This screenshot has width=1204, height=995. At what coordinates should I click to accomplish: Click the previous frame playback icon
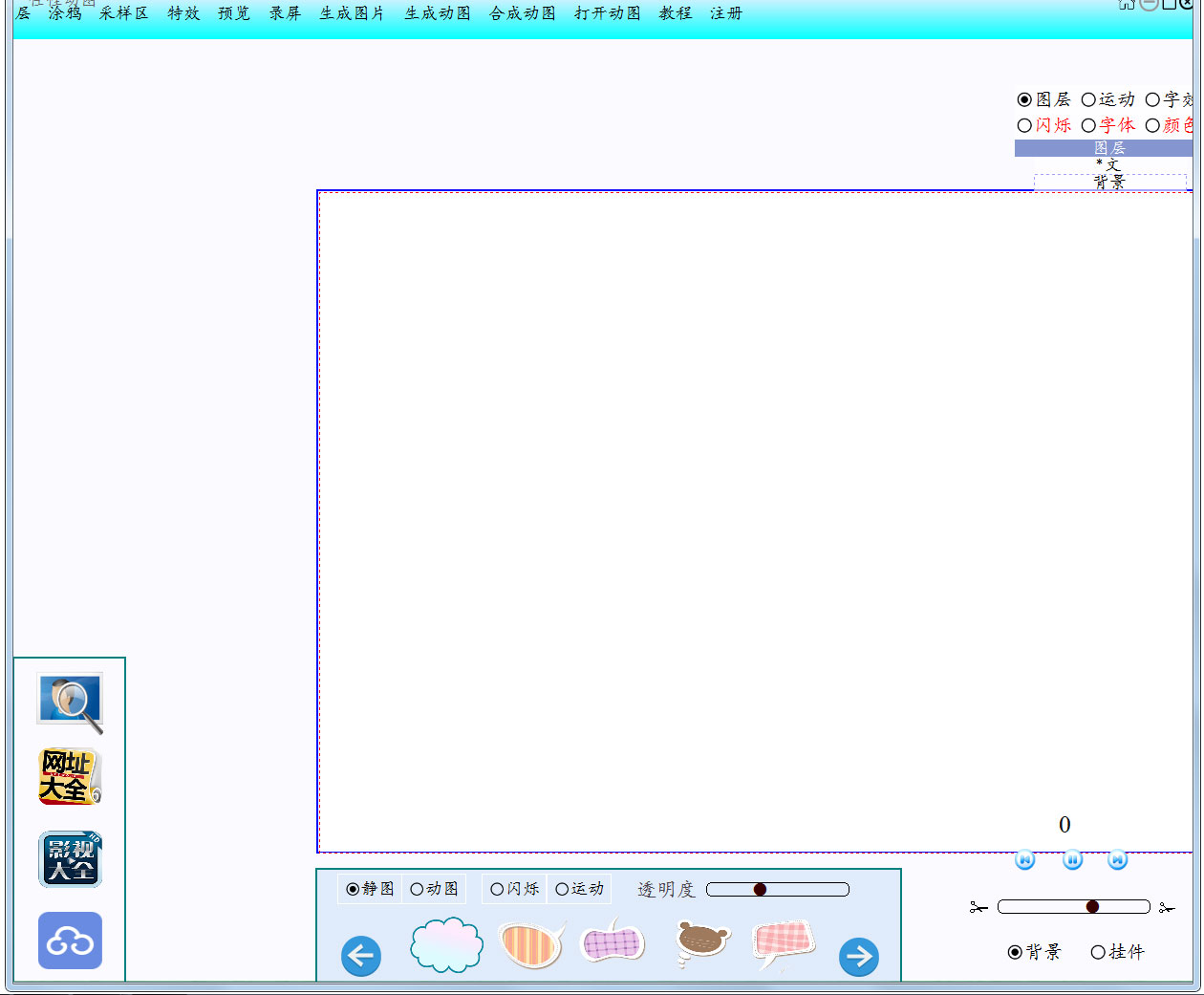pyautogui.click(x=1024, y=859)
